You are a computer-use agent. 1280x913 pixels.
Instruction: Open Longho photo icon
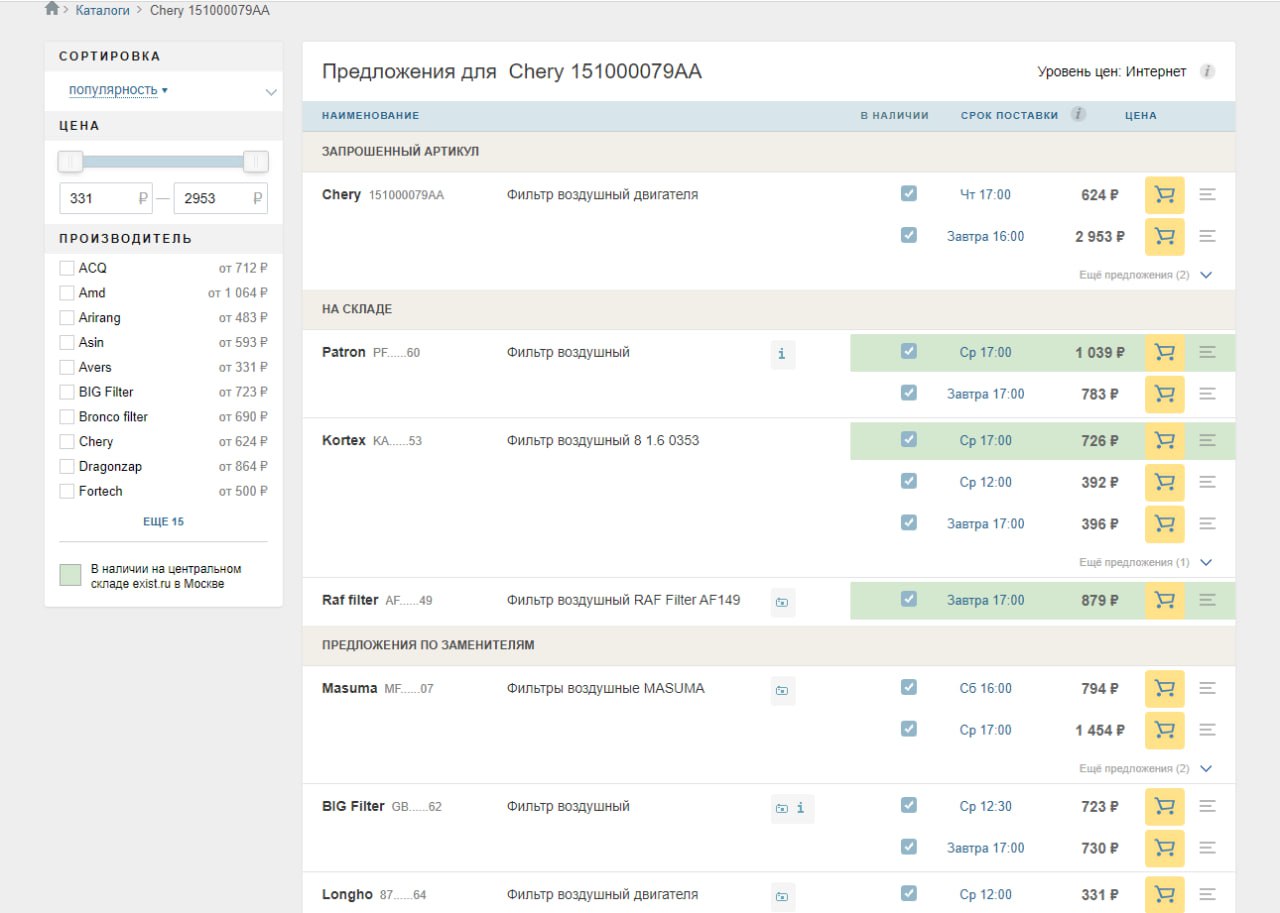coord(782,896)
